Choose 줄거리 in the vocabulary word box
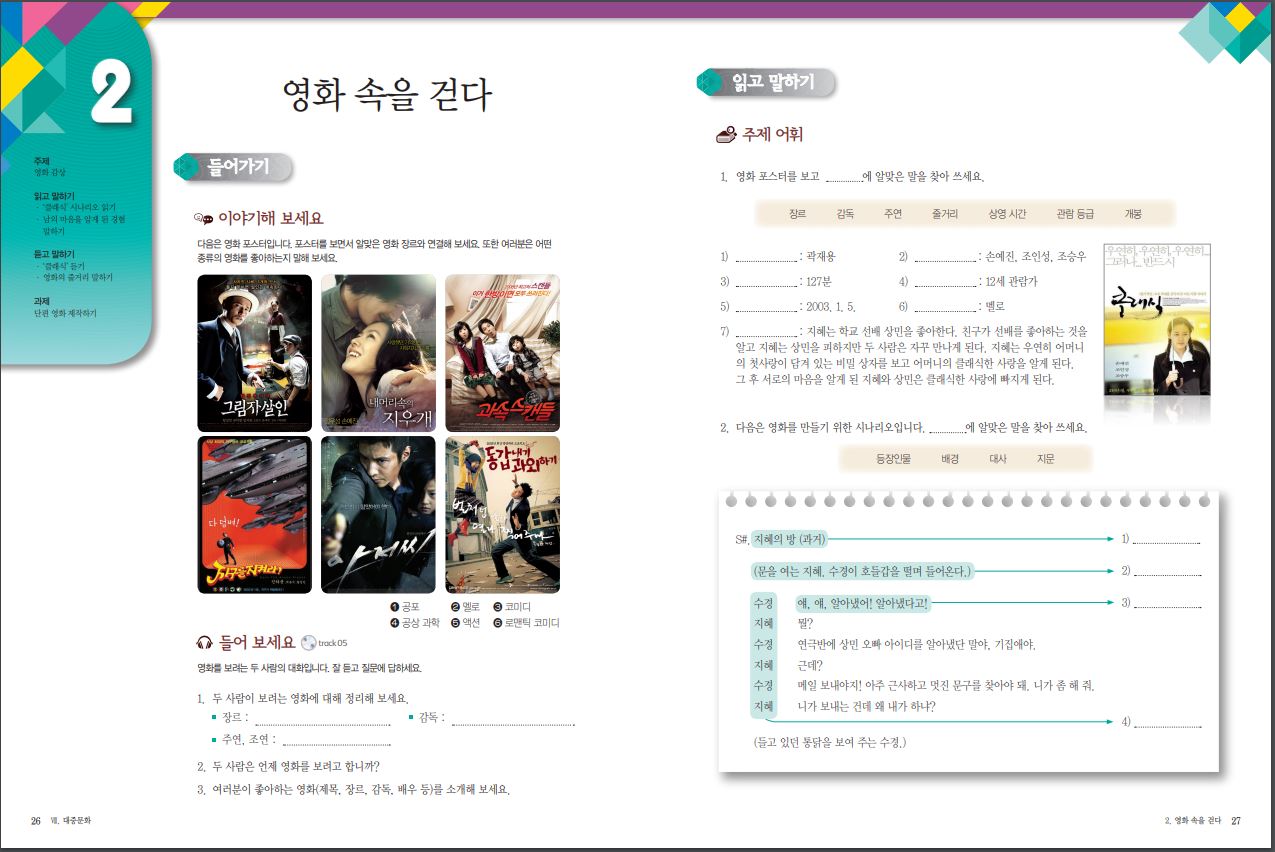Screen dimensions: 1275x852 click(x=944, y=214)
